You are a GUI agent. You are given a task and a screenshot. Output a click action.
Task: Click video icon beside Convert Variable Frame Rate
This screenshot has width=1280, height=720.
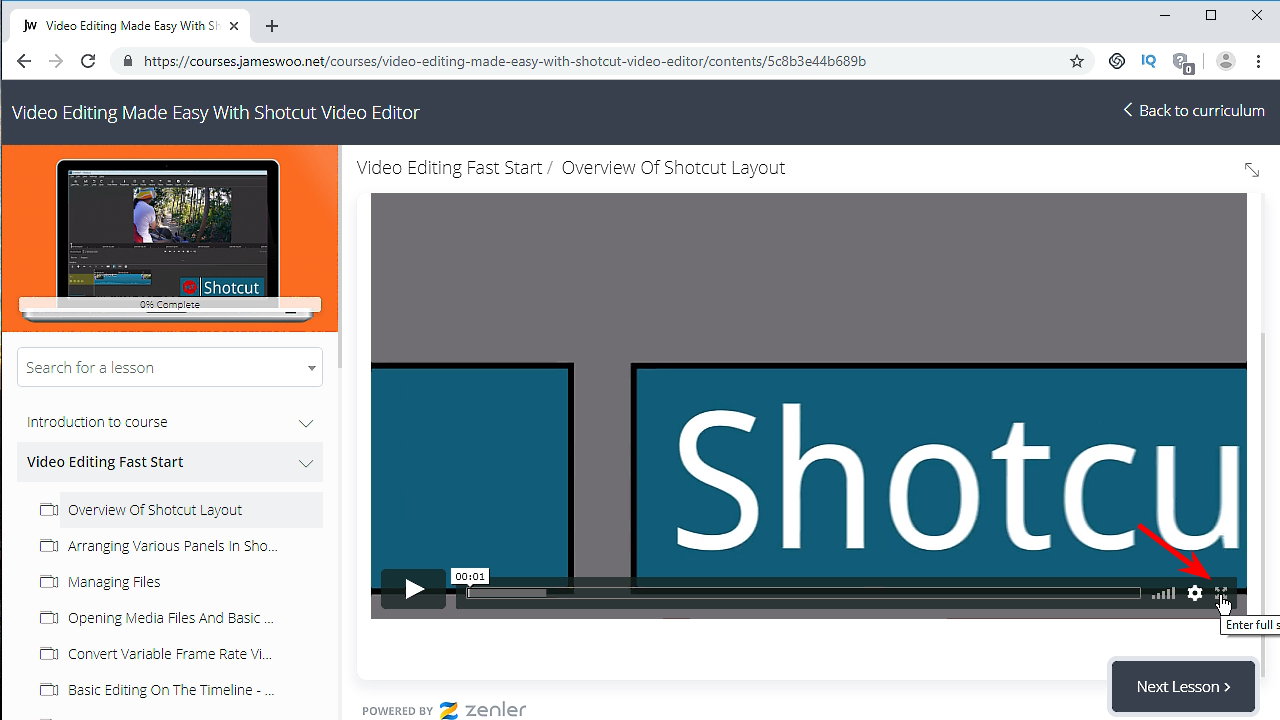tap(49, 654)
